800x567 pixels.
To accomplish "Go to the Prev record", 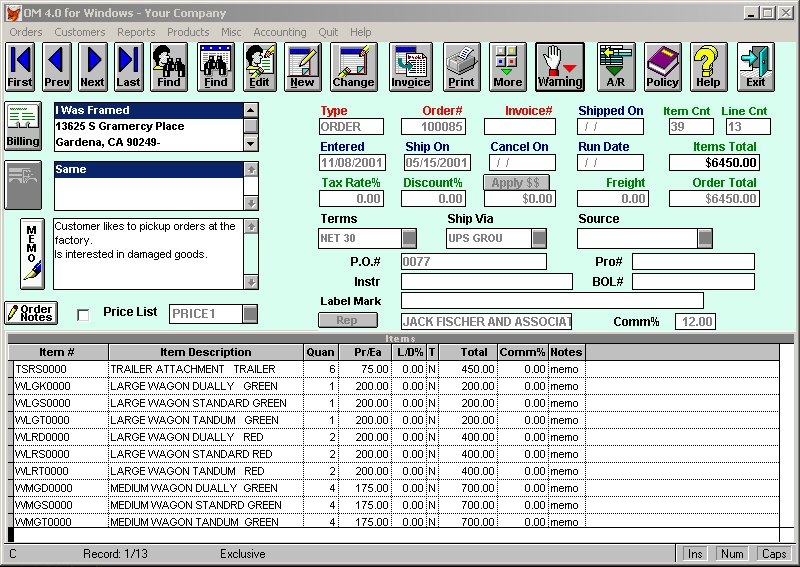I will [x=57, y=67].
